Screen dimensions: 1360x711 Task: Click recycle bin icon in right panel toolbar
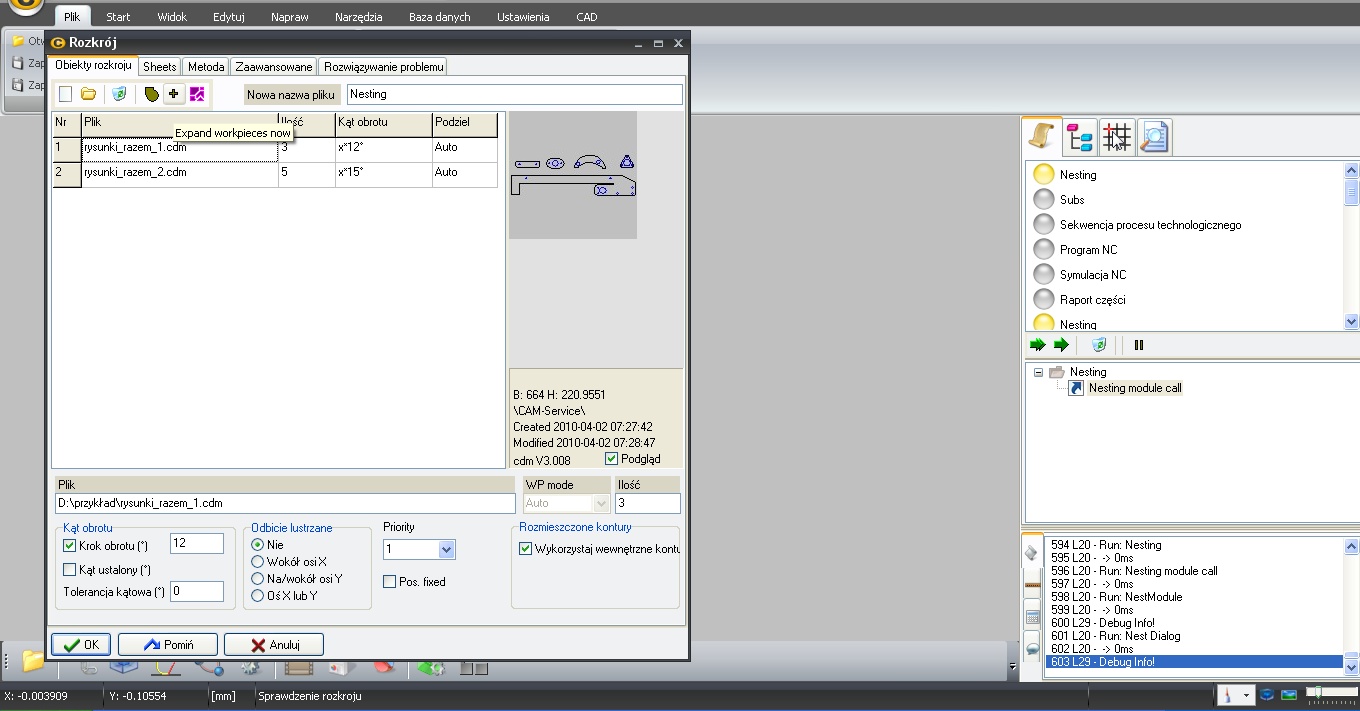1099,345
